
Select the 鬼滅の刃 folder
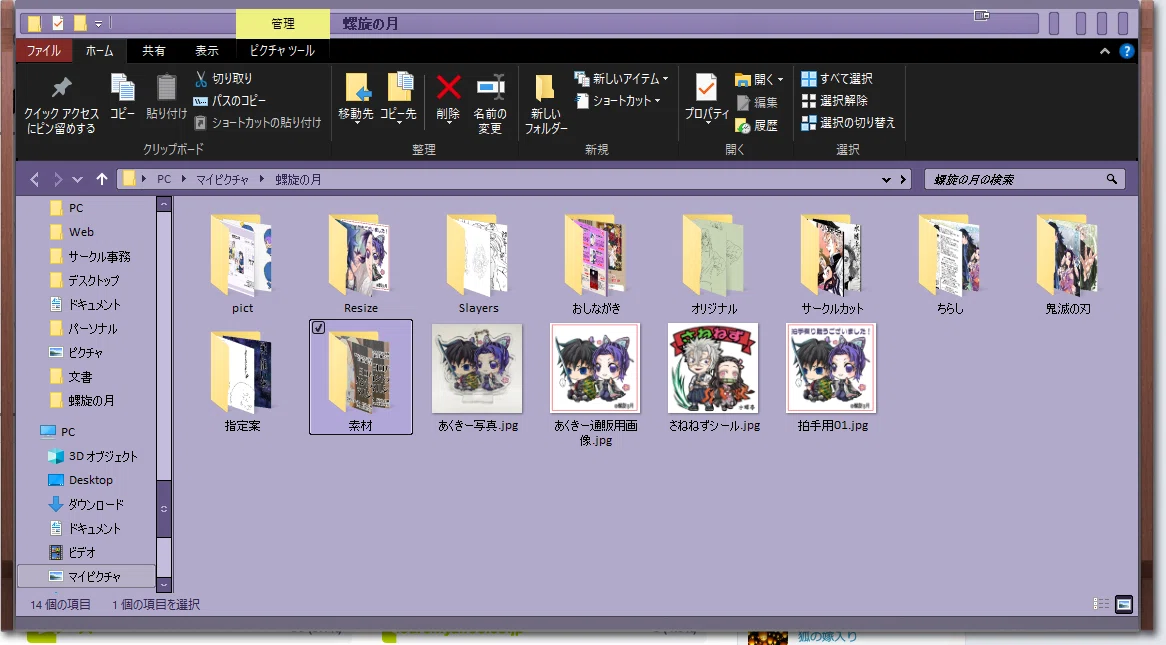coord(1068,264)
